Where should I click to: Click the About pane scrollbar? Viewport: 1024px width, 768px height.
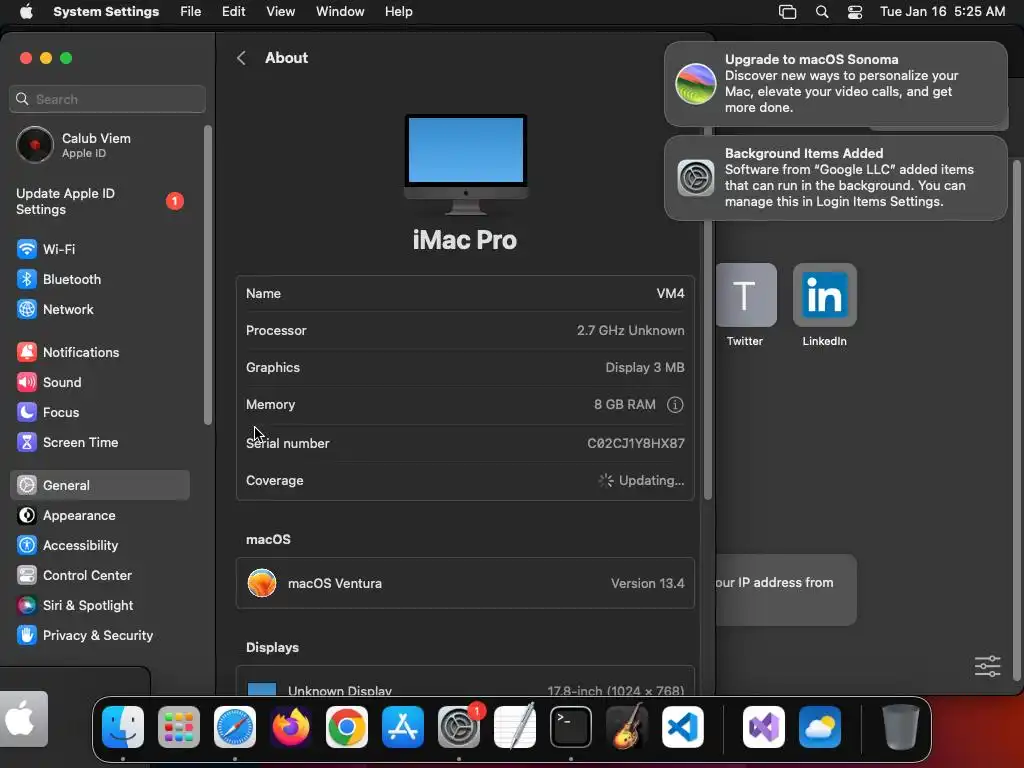(707, 313)
